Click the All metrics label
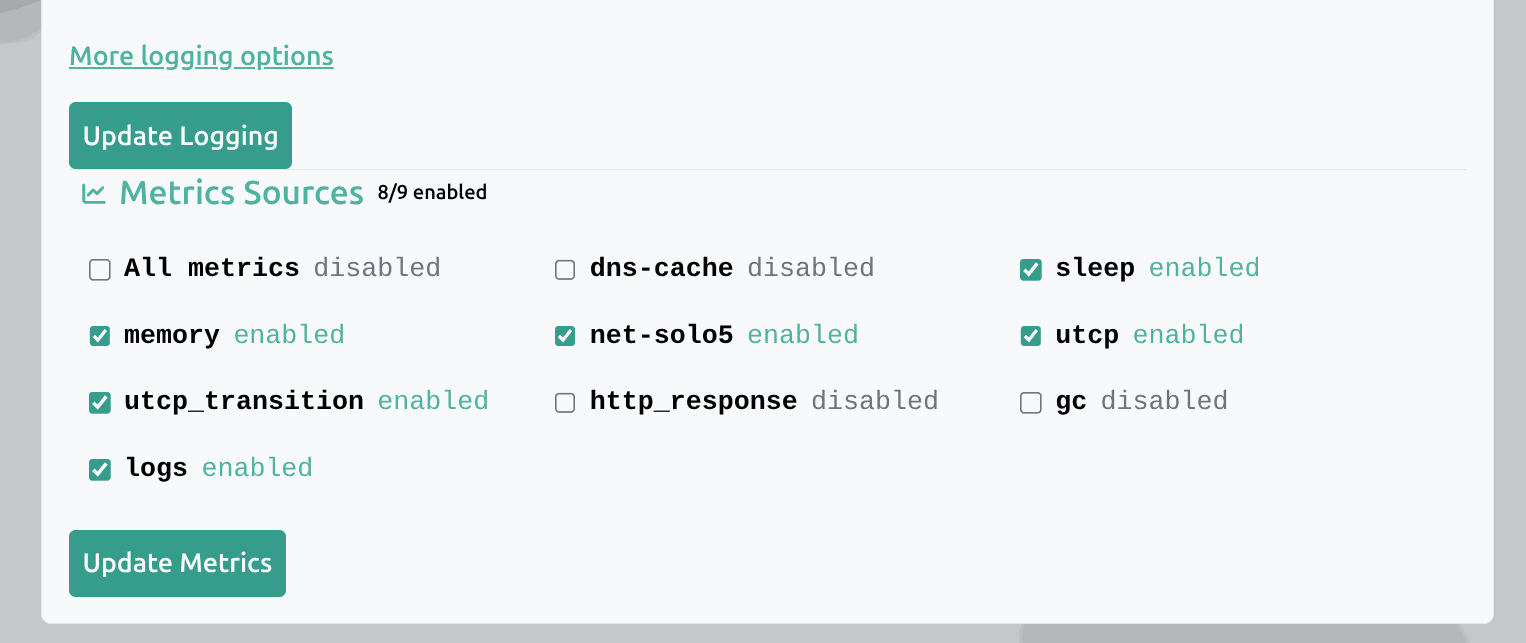The image size is (1526, 643). [212, 268]
